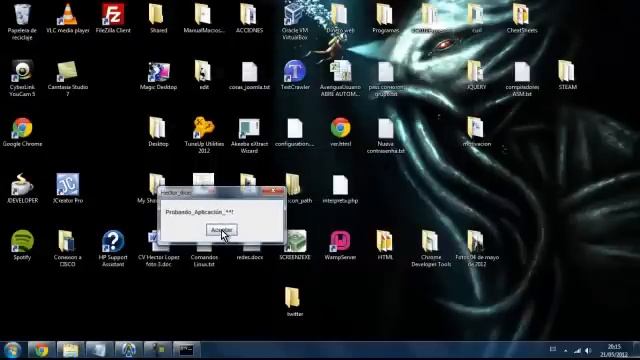Open Windows Explorer from the taskbar

(70, 350)
